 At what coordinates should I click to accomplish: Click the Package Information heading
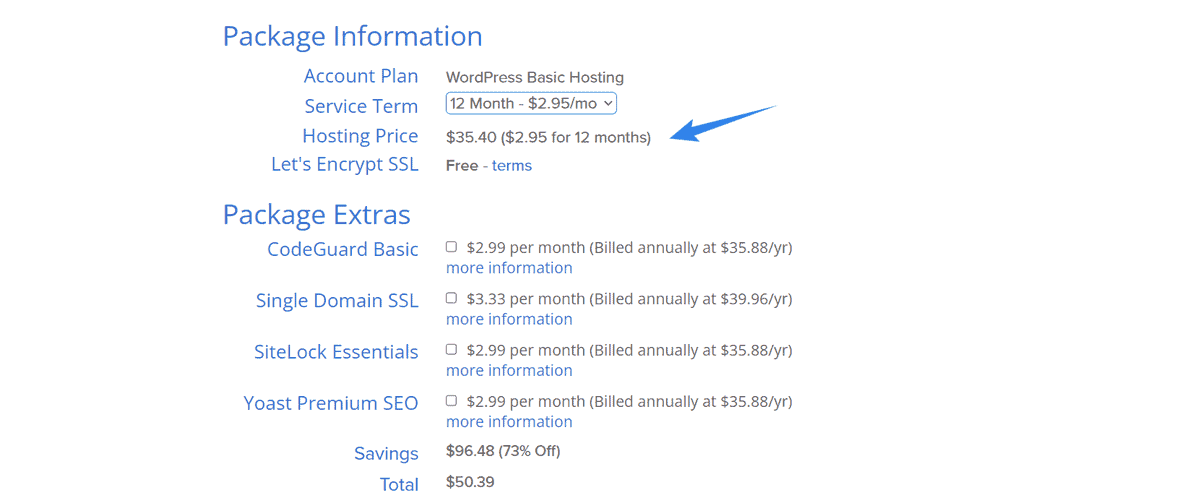(x=352, y=36)
